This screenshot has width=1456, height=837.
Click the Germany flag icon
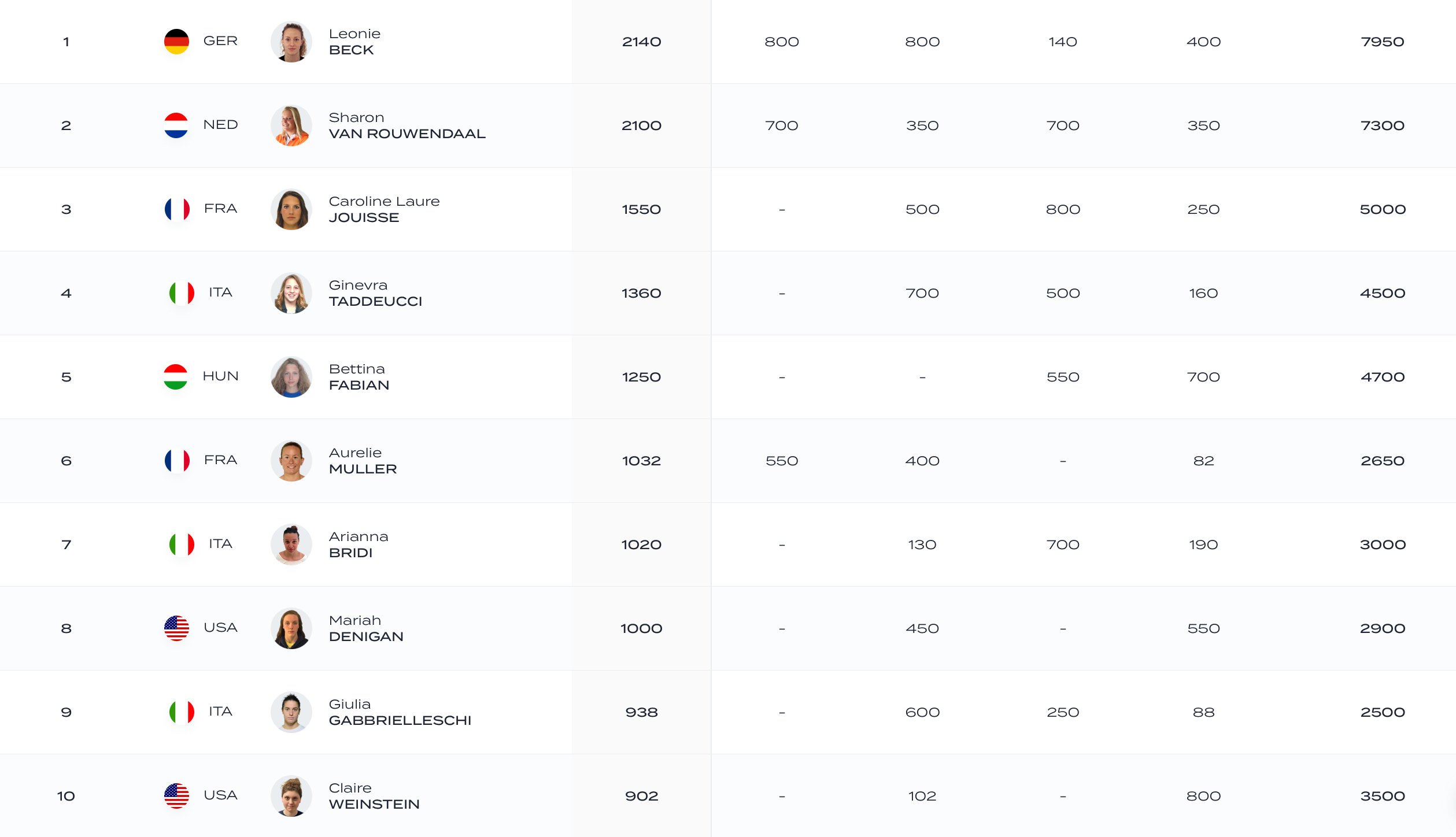[x=176, y=42]
